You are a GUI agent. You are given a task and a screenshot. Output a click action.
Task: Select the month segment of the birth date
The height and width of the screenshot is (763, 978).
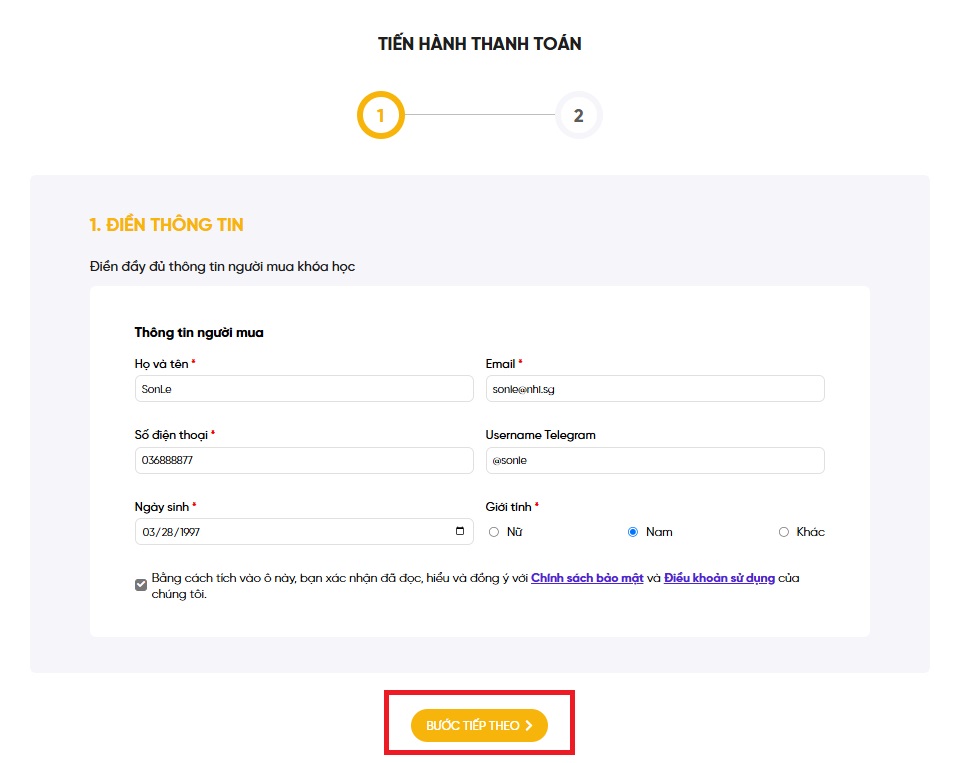tap(149, 532)
